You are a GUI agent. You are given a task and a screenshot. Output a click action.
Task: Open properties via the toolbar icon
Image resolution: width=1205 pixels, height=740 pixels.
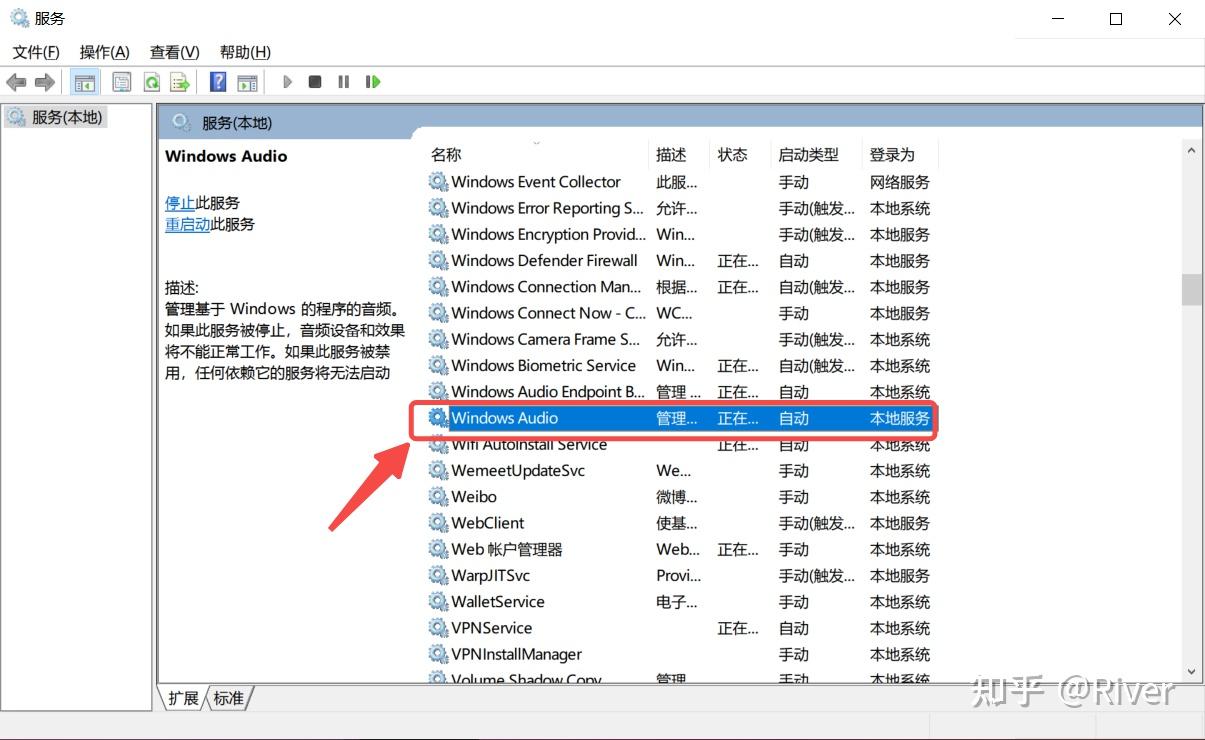121,81
